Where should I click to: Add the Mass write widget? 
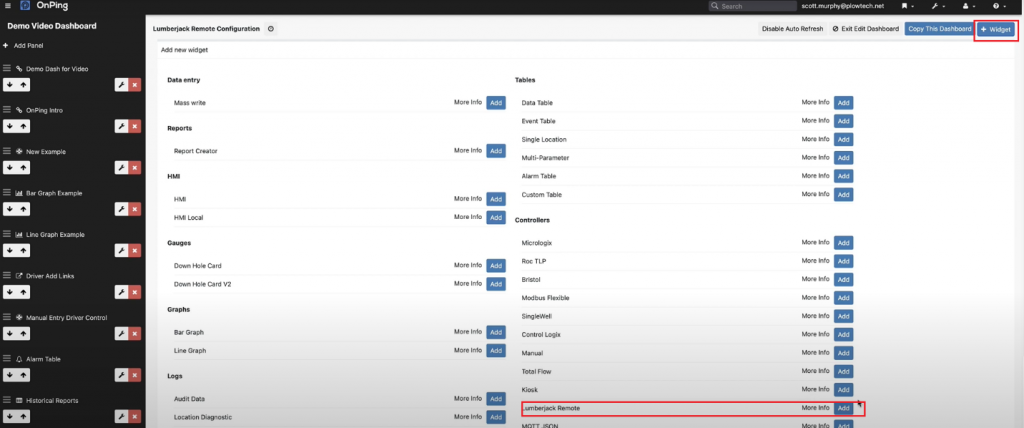(x=496, y=103)
